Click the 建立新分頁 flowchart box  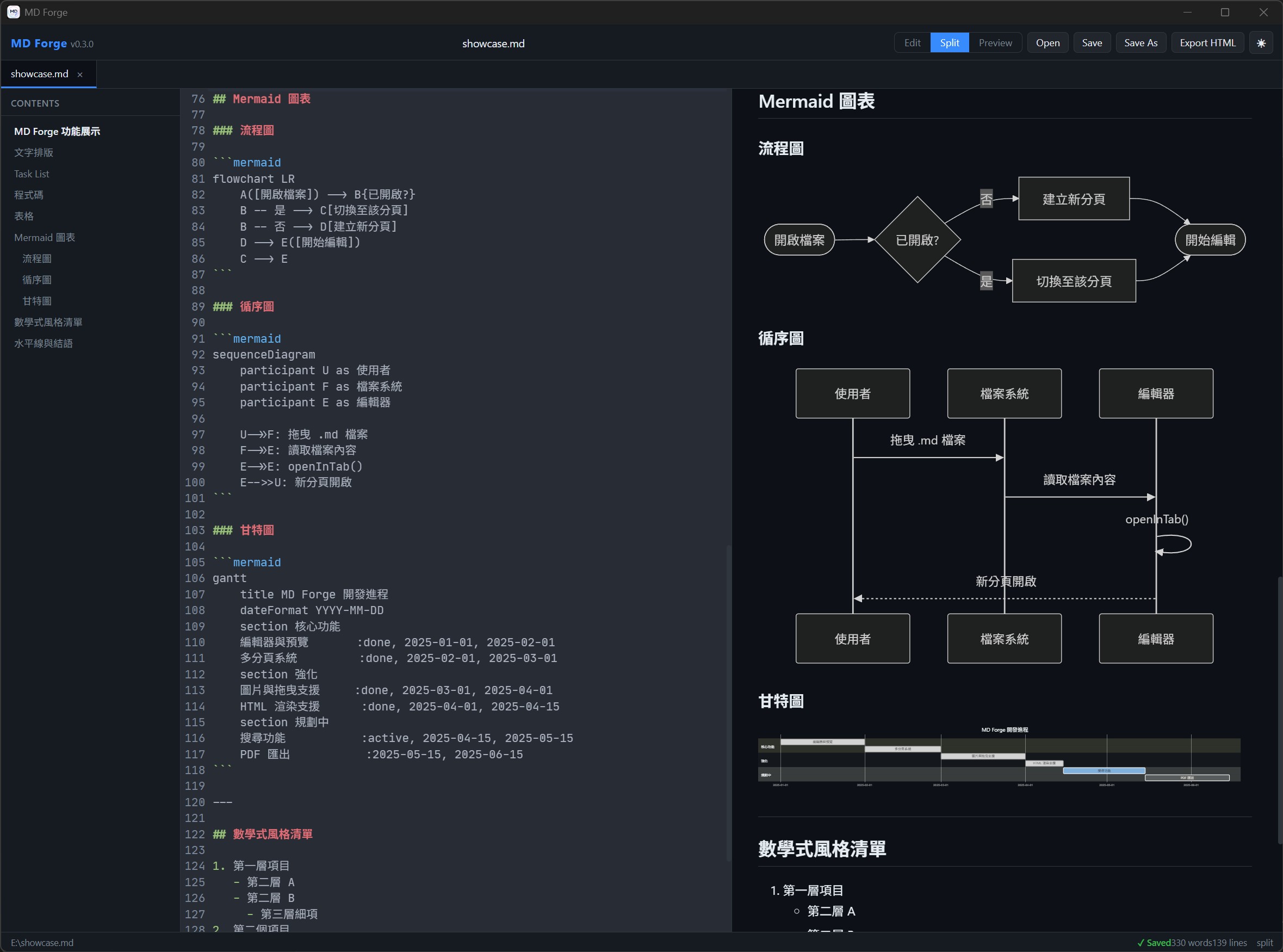[1074, 199]
